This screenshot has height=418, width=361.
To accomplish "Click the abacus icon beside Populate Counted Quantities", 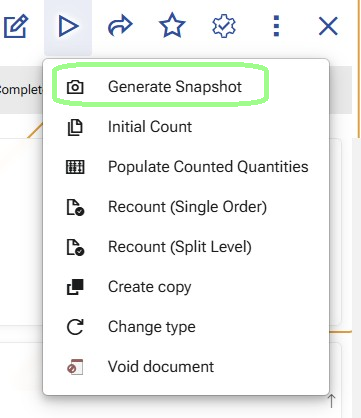I will point(75,167).
